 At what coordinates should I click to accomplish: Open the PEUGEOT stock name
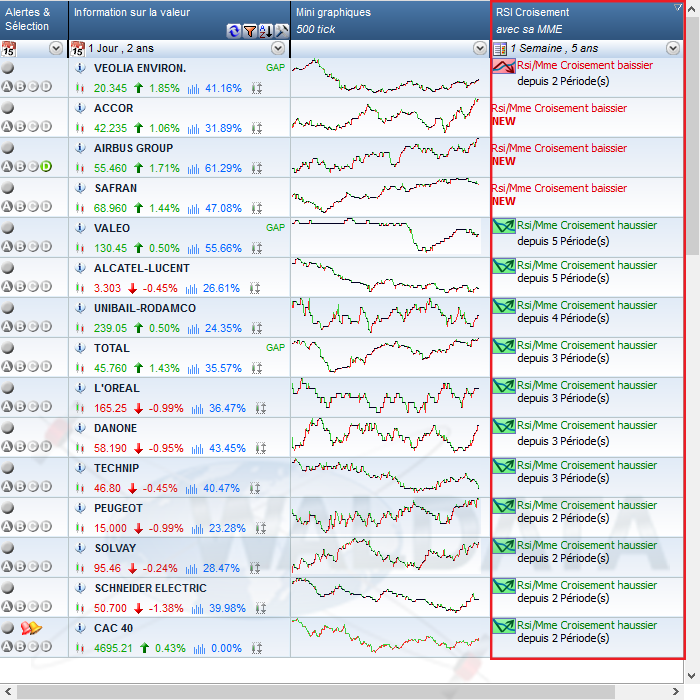click(x=118, y=508)
